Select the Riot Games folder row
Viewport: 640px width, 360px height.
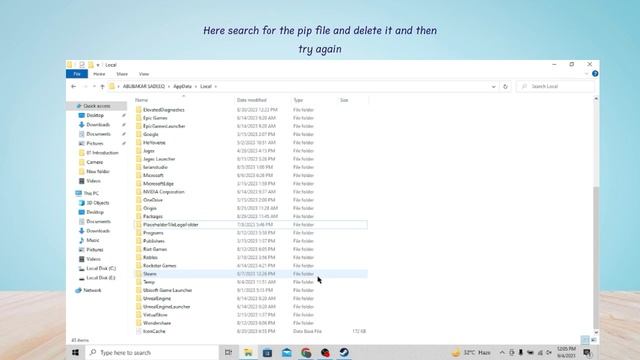click(x=251, y=249)
